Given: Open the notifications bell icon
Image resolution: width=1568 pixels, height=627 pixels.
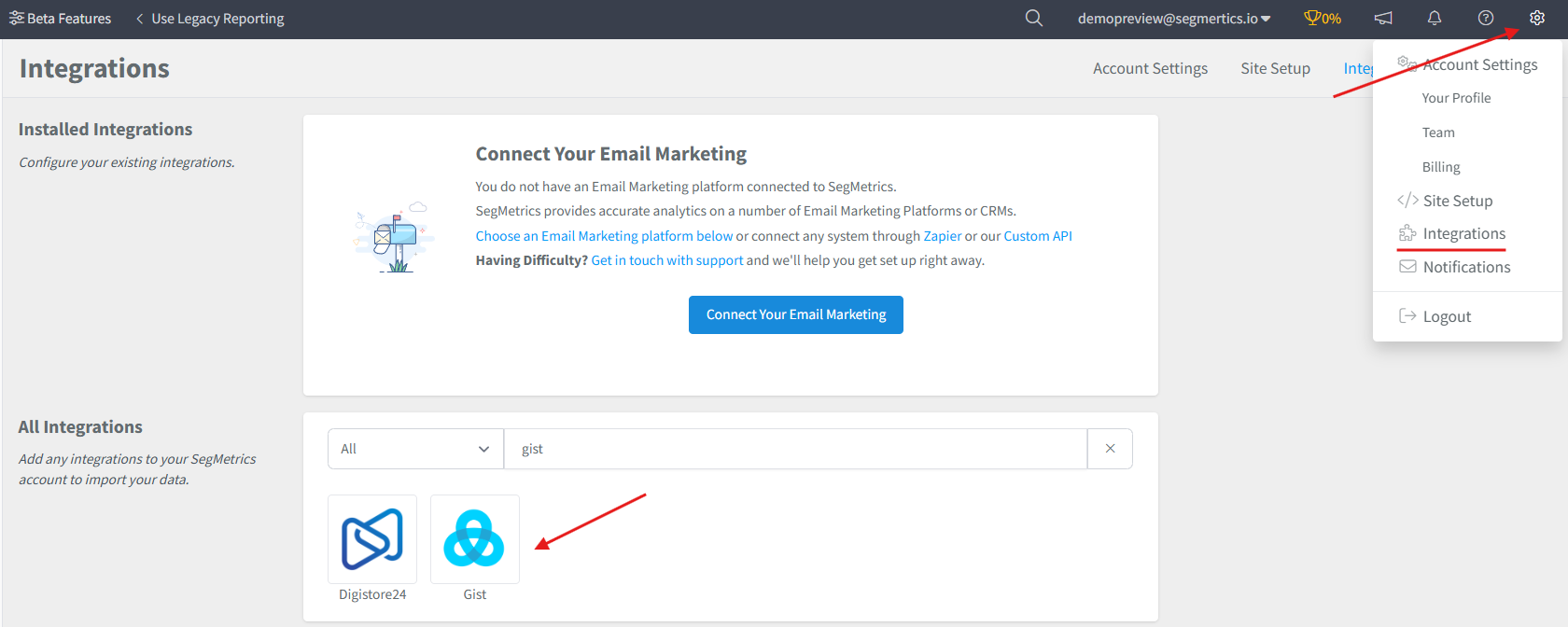Looking at the screenshot, I should (1435, 19).
